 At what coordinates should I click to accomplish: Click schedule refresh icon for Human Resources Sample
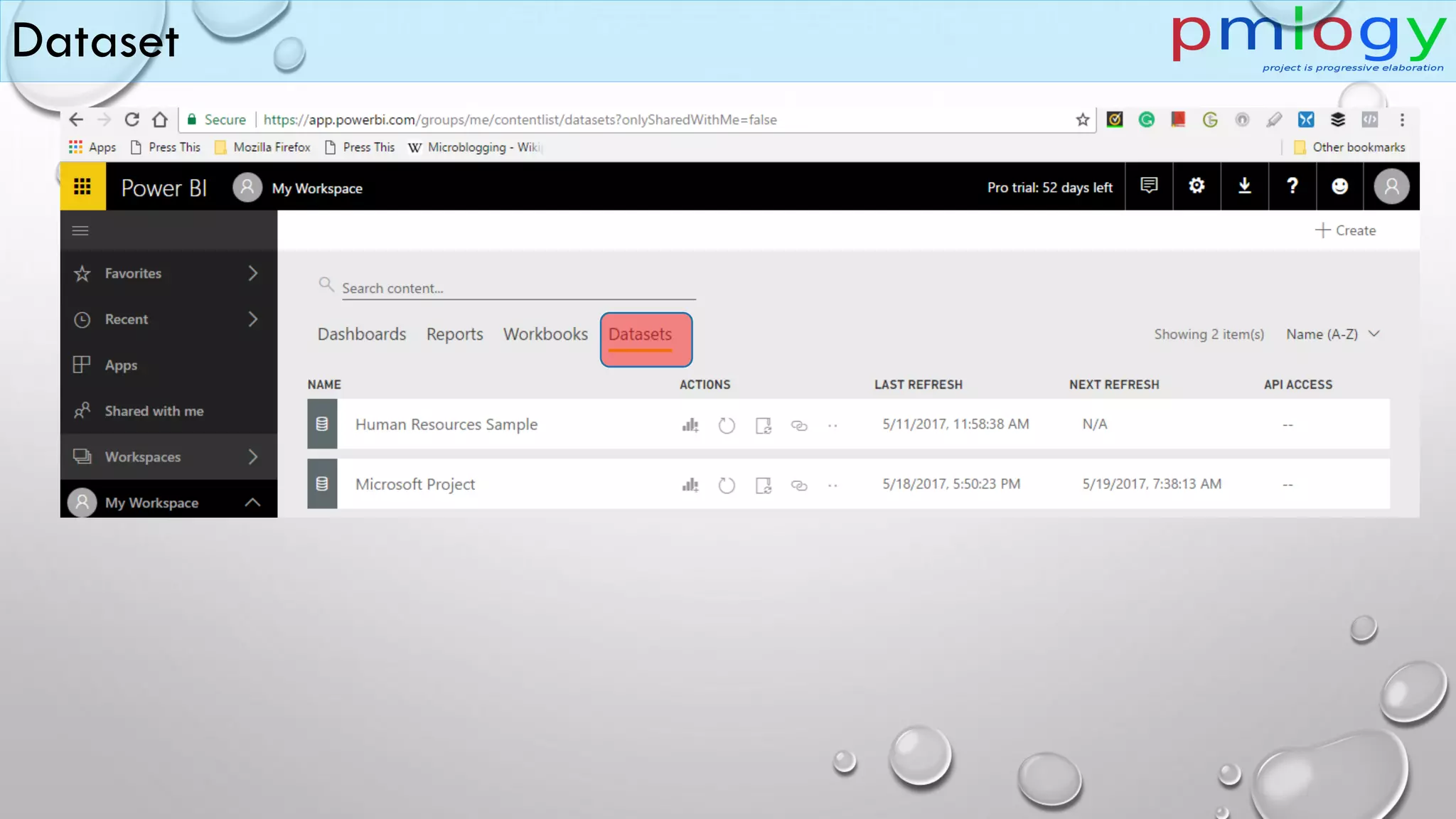[x=763, y=425]
